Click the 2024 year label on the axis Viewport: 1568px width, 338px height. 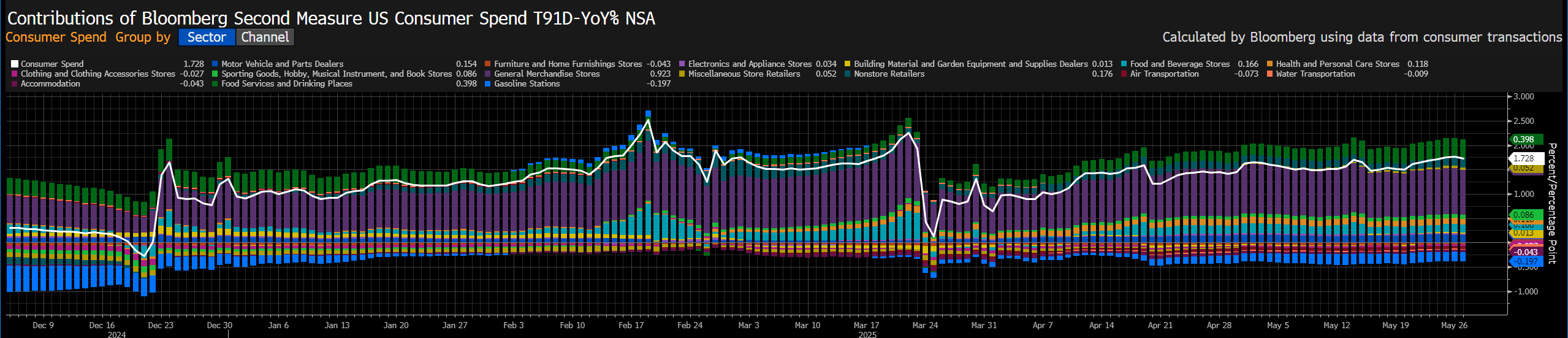click(116, 334)
